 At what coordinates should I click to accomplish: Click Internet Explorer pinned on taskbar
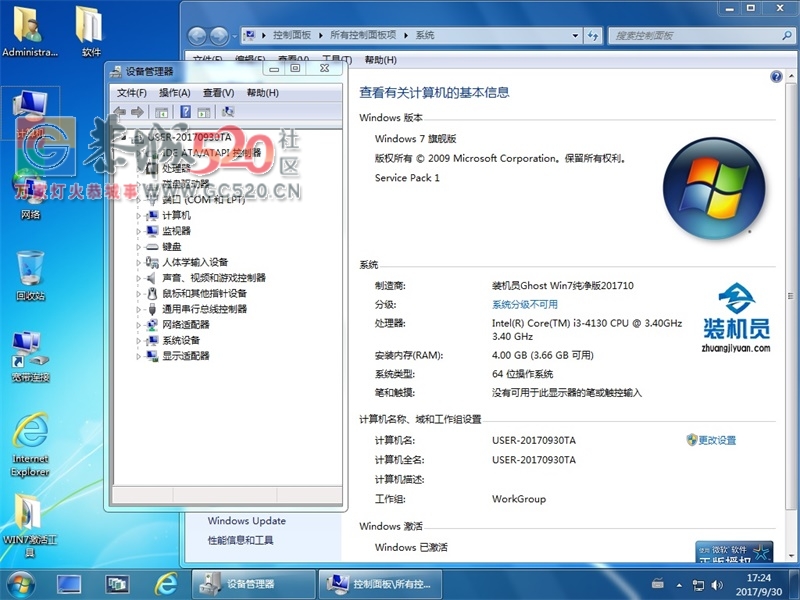point(165,584)
